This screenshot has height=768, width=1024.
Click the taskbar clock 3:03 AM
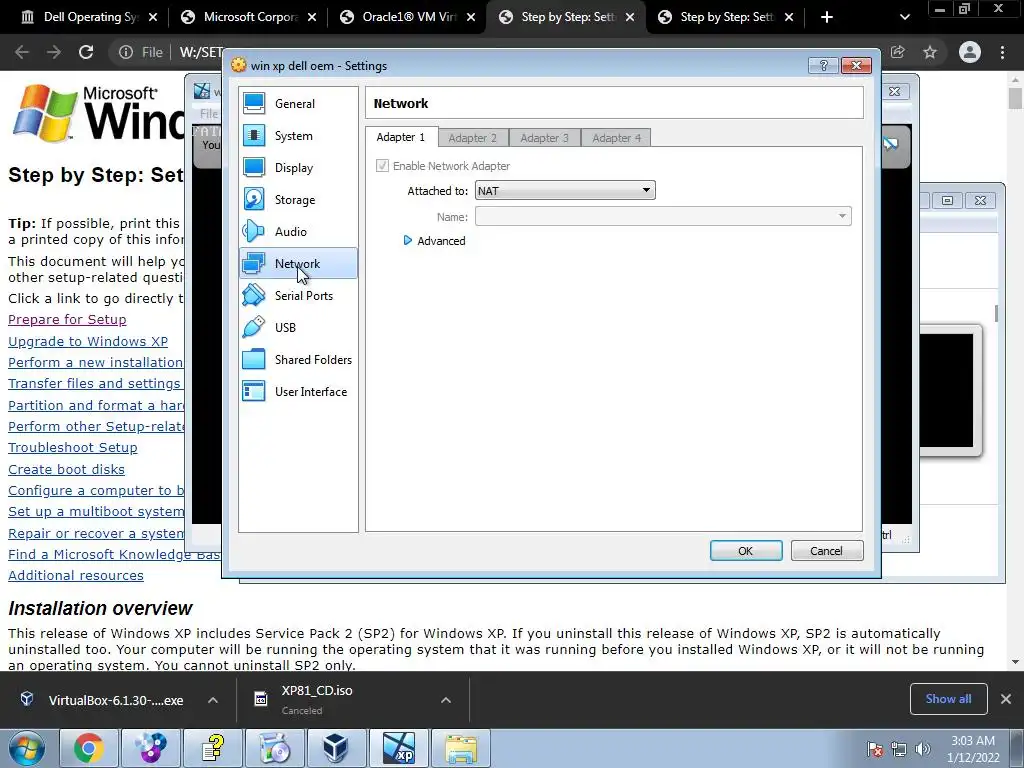[973, 741]
